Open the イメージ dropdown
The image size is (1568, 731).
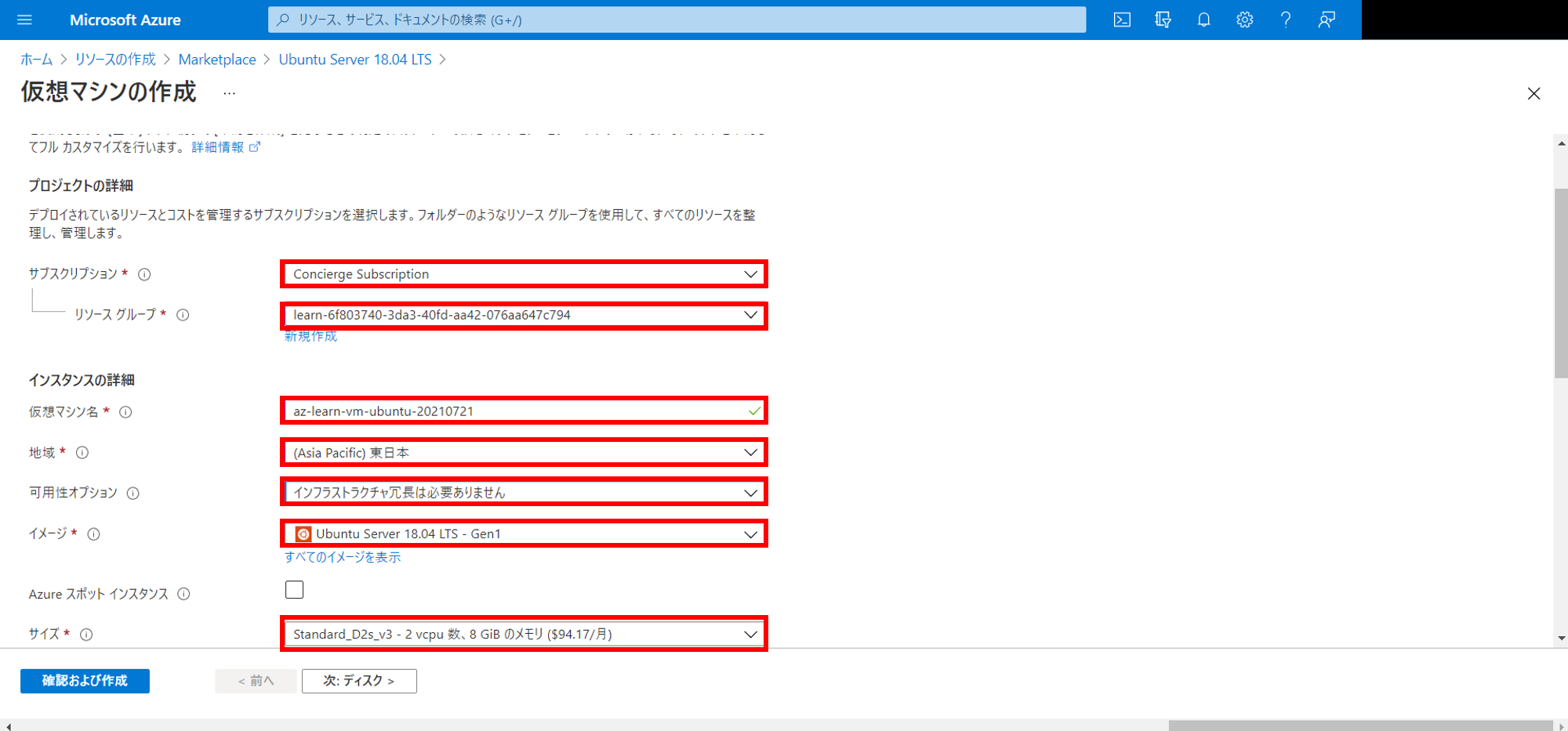tap(524, 534)
